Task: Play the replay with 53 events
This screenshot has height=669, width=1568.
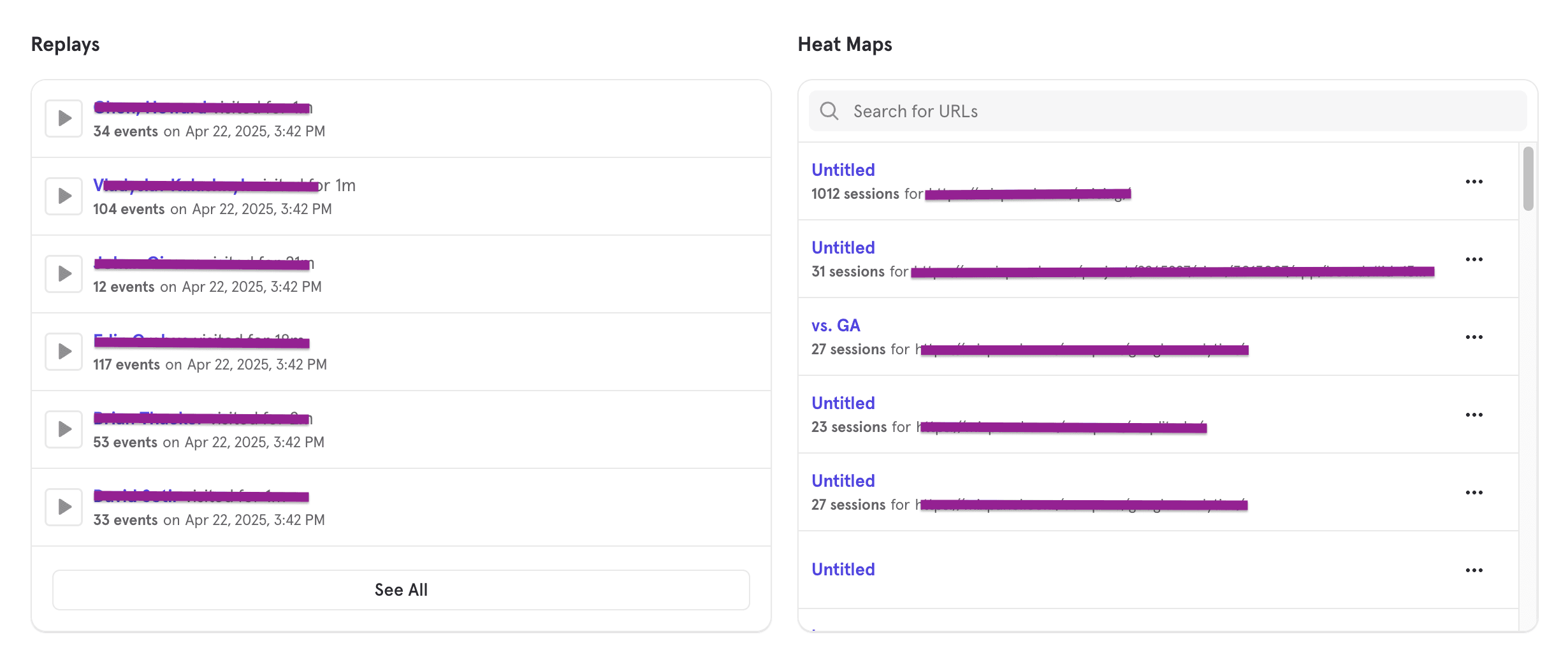Action: [63, 429]
